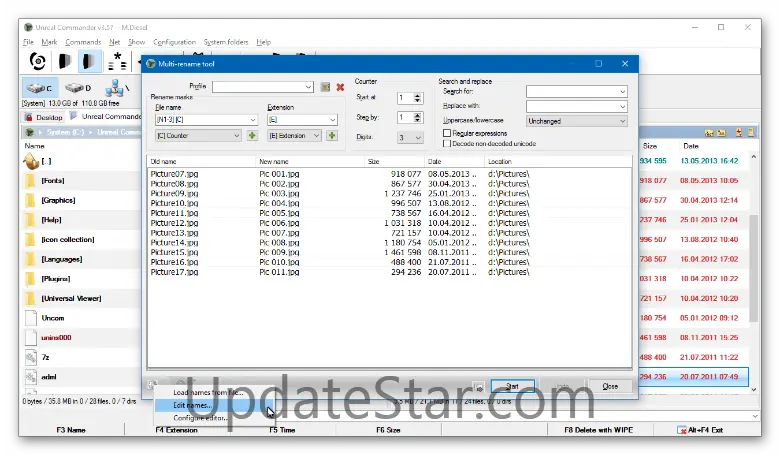Sort by New name column header

click(x=309, y=162)
